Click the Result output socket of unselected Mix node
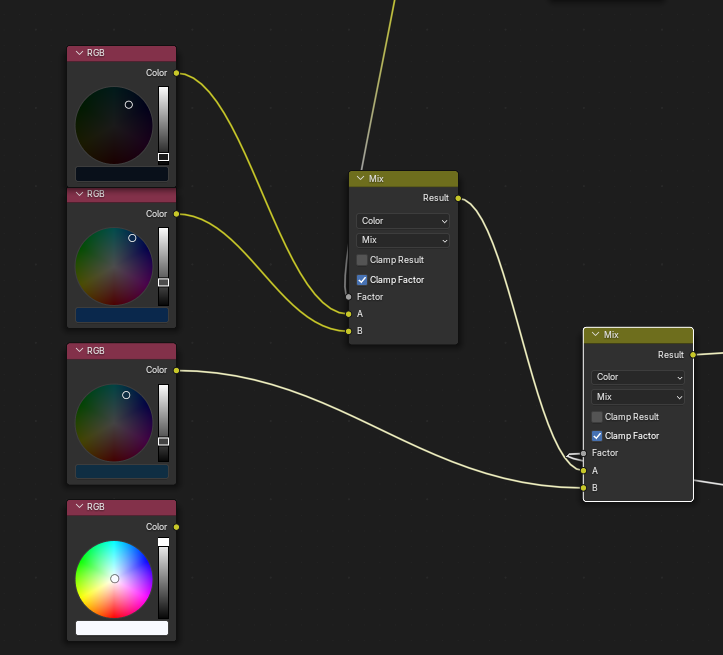Viewport: 723px width, 655px height. click(458, 198)
